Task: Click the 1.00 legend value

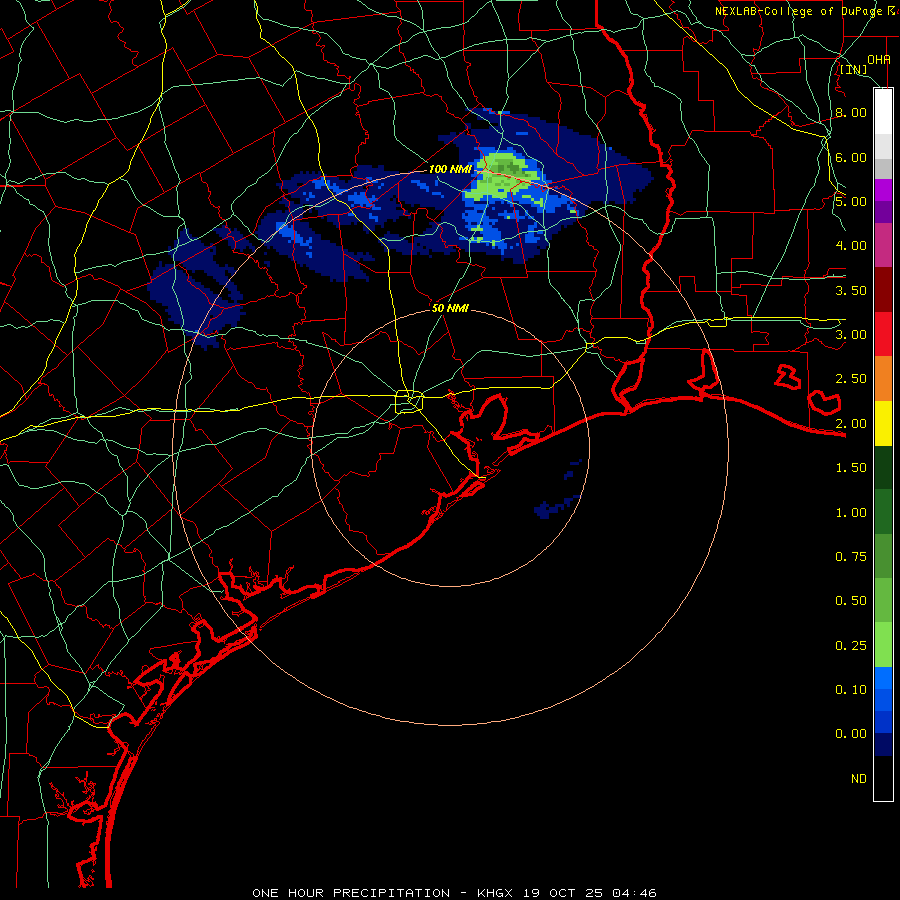Action: click(851, 513)
